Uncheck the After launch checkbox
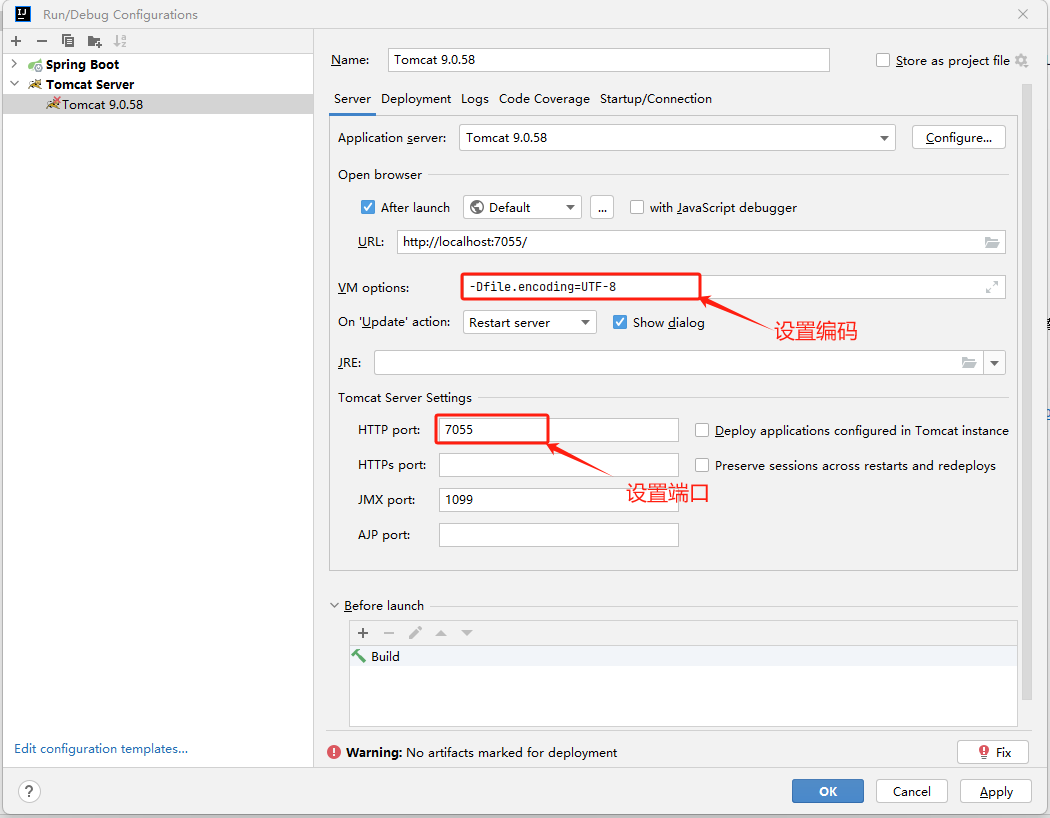The width and height of the screenshot is (1050, 818). [368, 208]
